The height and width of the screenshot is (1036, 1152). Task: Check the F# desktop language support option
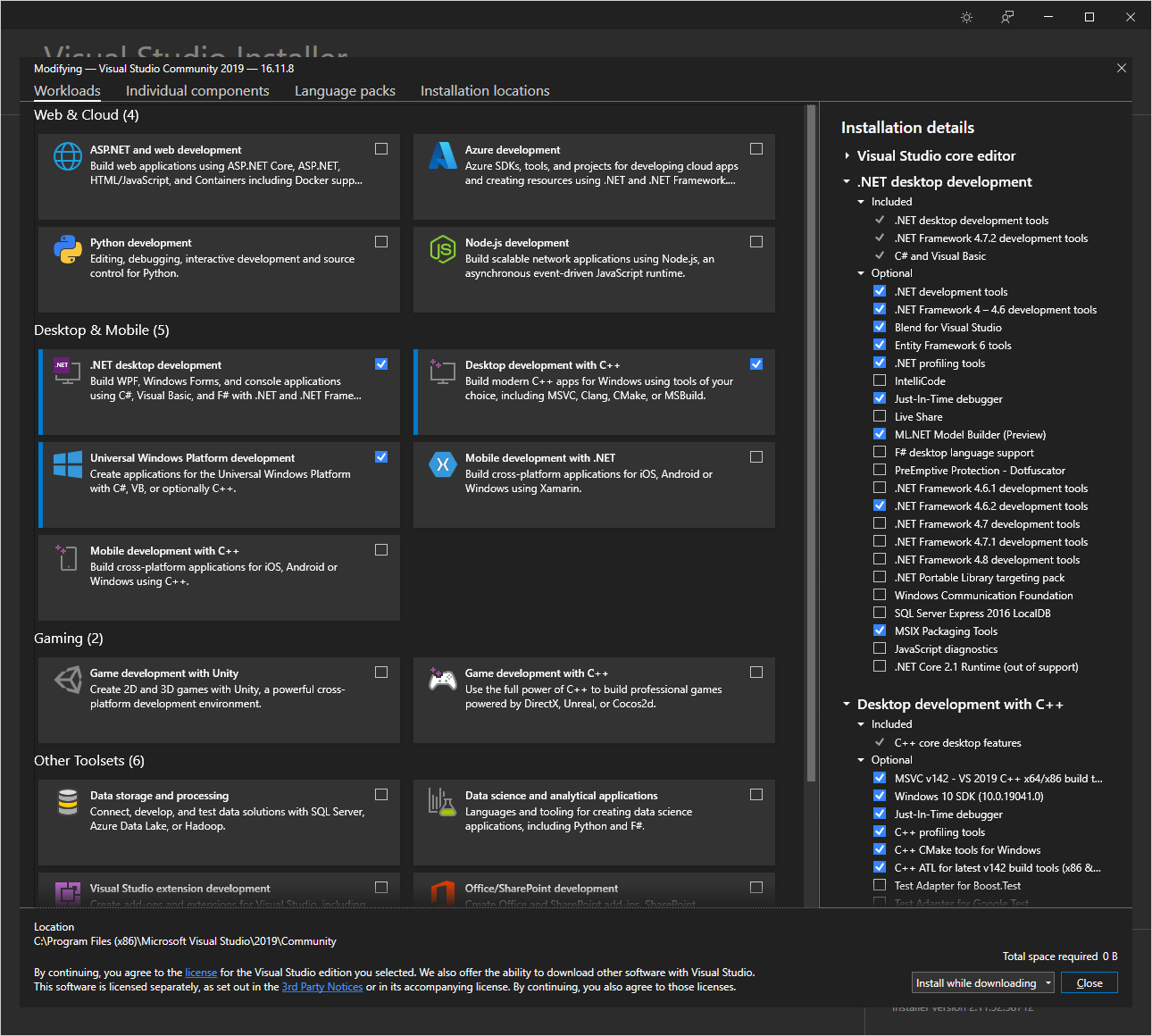[880, 452]
